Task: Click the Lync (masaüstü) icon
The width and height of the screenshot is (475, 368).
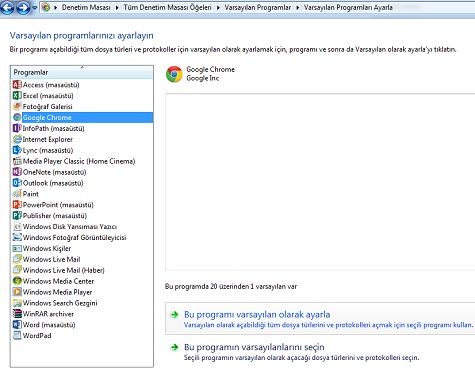Action: click(17, 150)
